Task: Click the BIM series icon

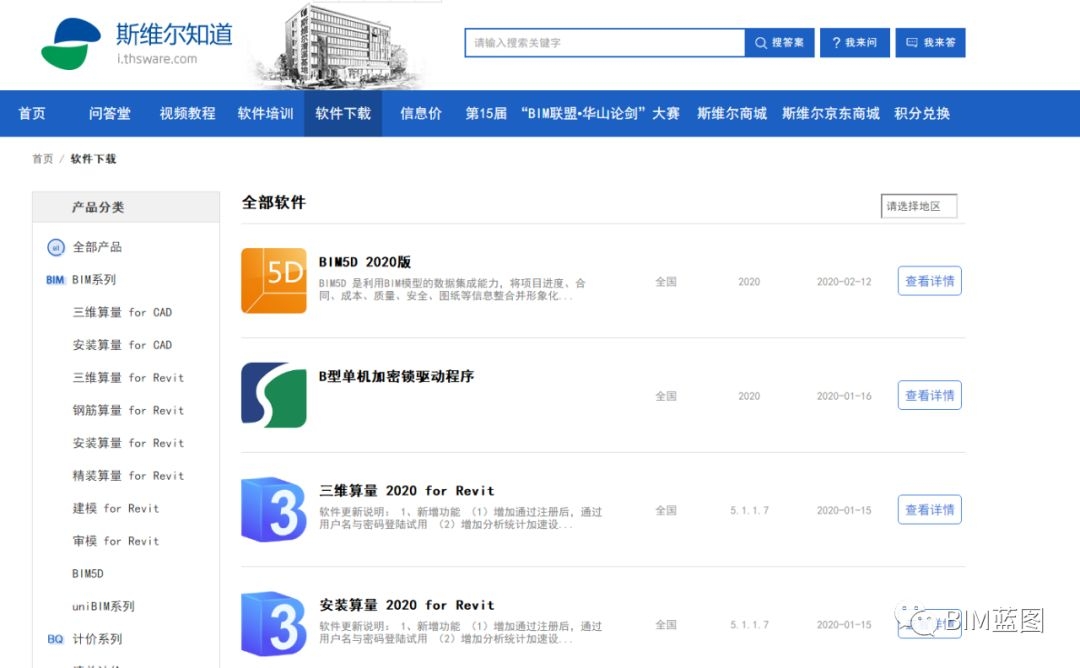Action: (55, 280)
